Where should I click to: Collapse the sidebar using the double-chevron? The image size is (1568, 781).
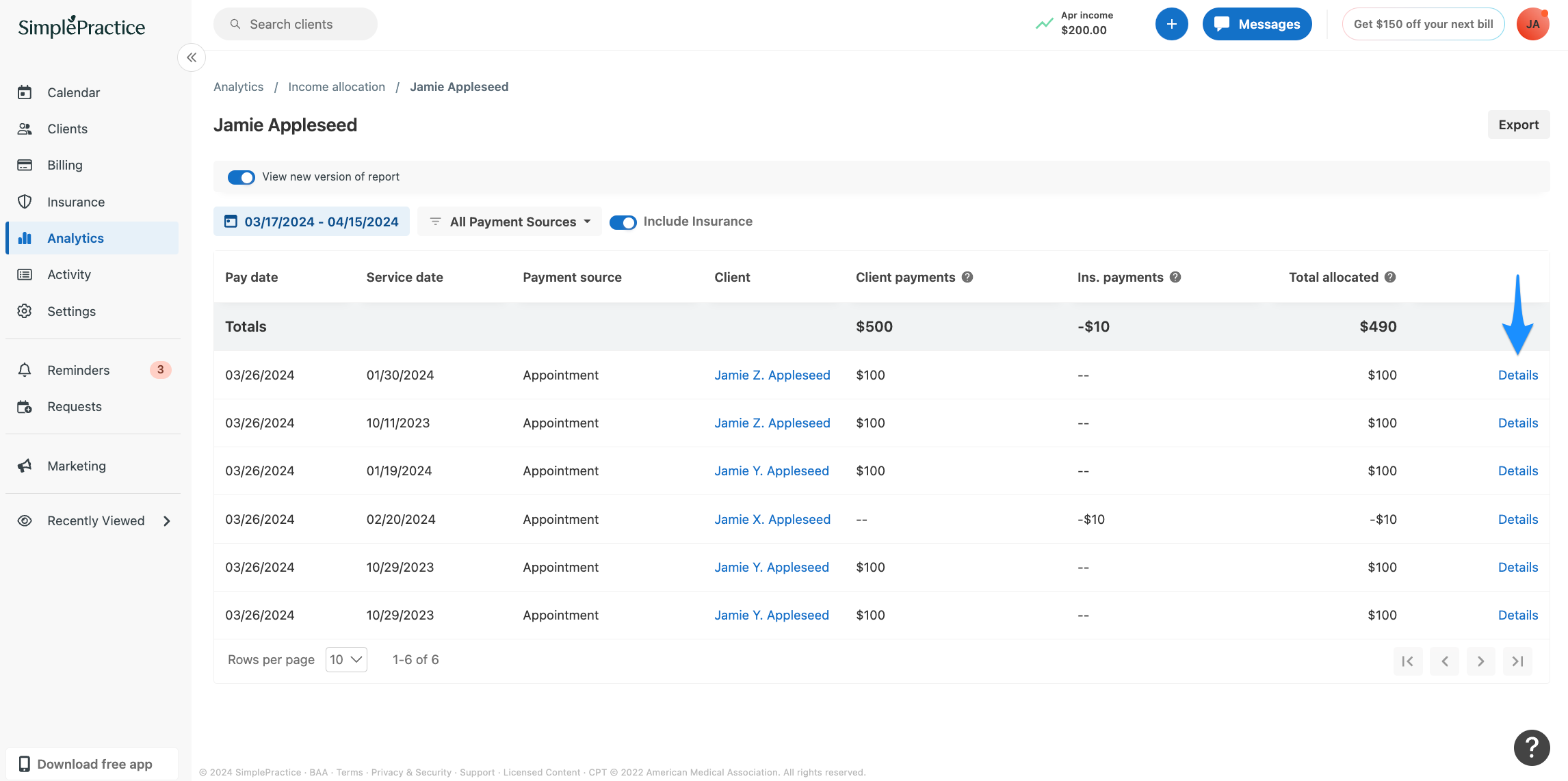(x=192, y=57)
